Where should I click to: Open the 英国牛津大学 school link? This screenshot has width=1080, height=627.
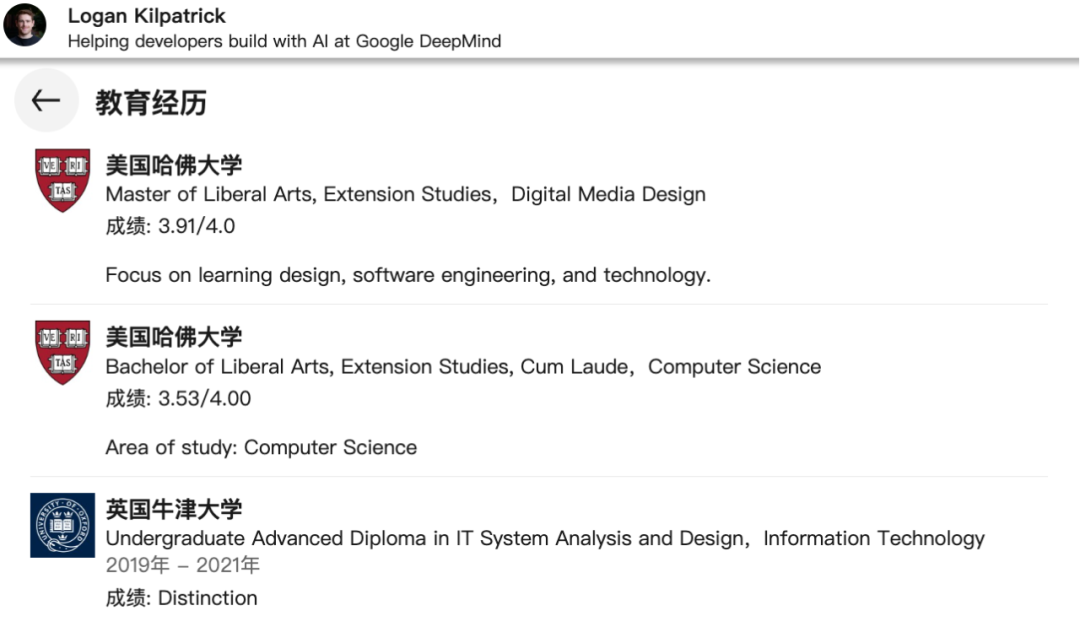click(x=173, y=509)
